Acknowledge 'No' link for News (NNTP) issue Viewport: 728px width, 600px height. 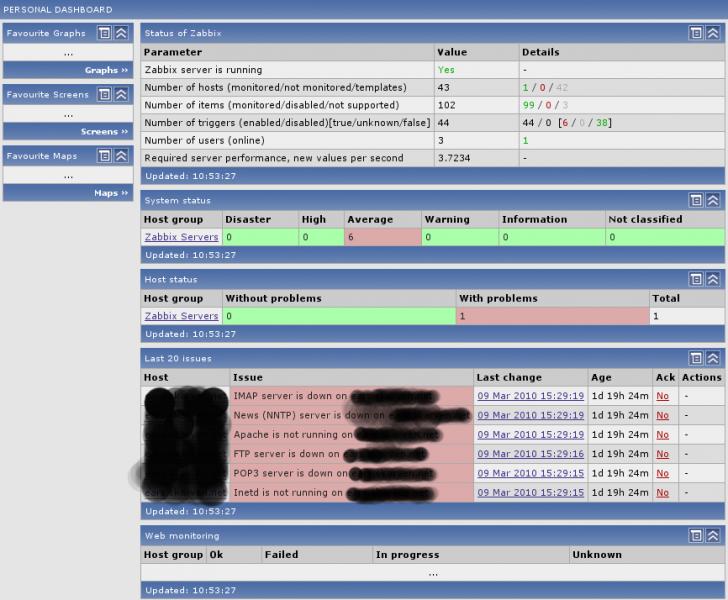[x=663, y=415]
